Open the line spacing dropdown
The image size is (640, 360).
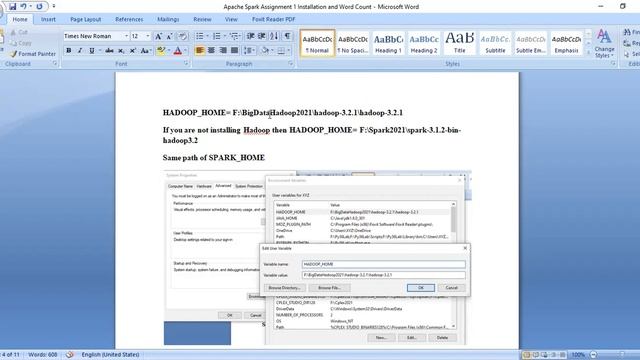click(249, 51)
